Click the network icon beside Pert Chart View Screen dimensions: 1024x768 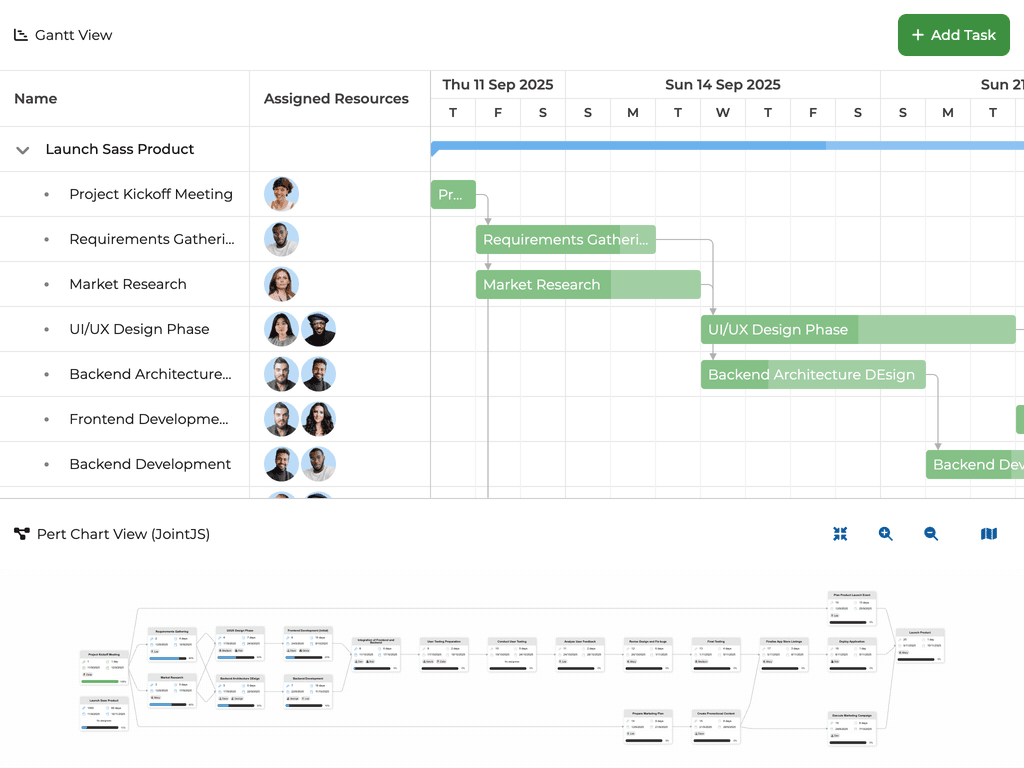pos(21,534)
